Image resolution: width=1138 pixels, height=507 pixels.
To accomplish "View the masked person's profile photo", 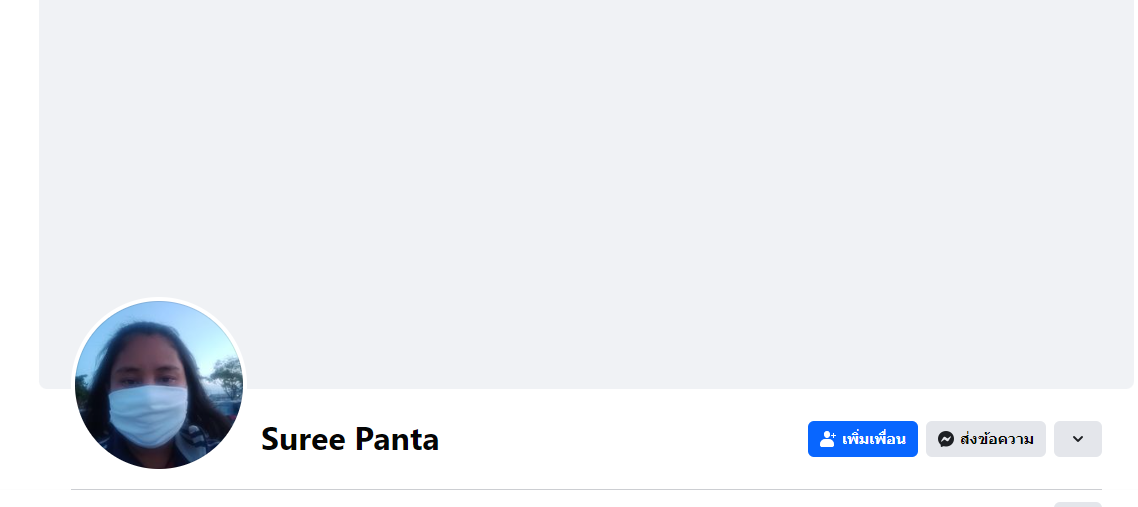I will (159, 385).
